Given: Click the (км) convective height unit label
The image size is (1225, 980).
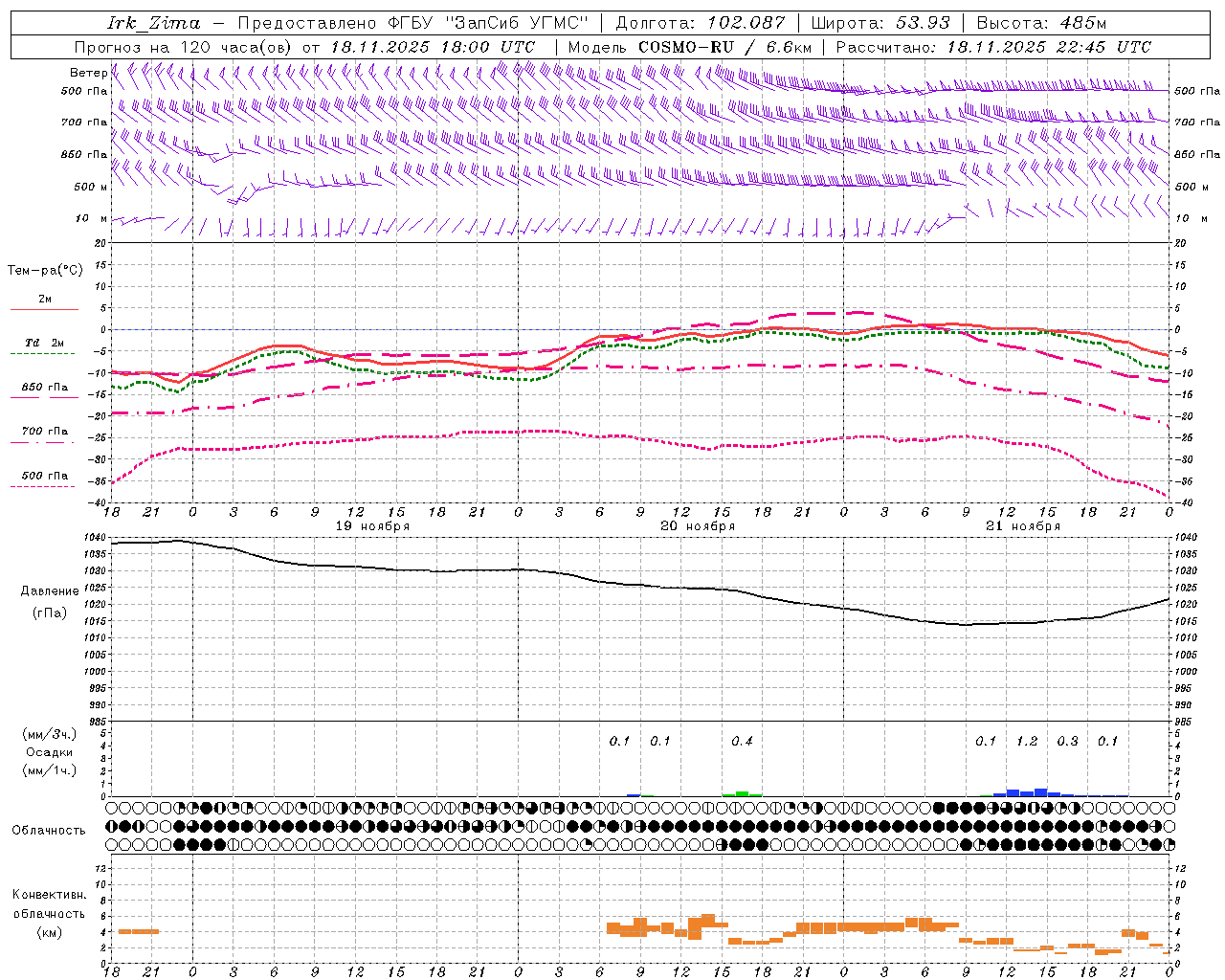Looking at the screenshot, I should tap(50, 932).
